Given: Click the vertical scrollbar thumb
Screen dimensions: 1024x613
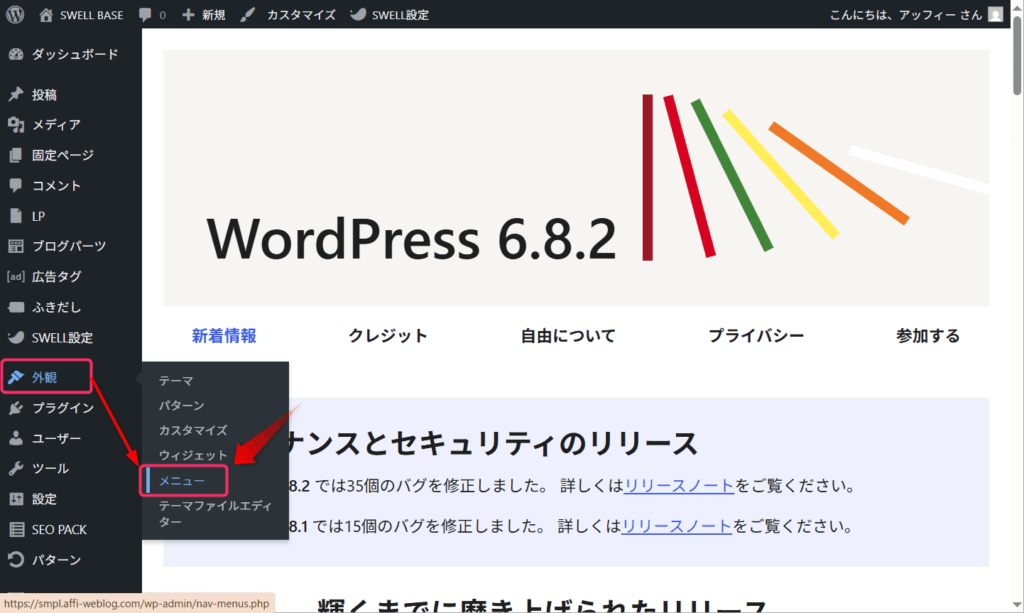Looking at the screenshot, I should [x=1017, y=55].
